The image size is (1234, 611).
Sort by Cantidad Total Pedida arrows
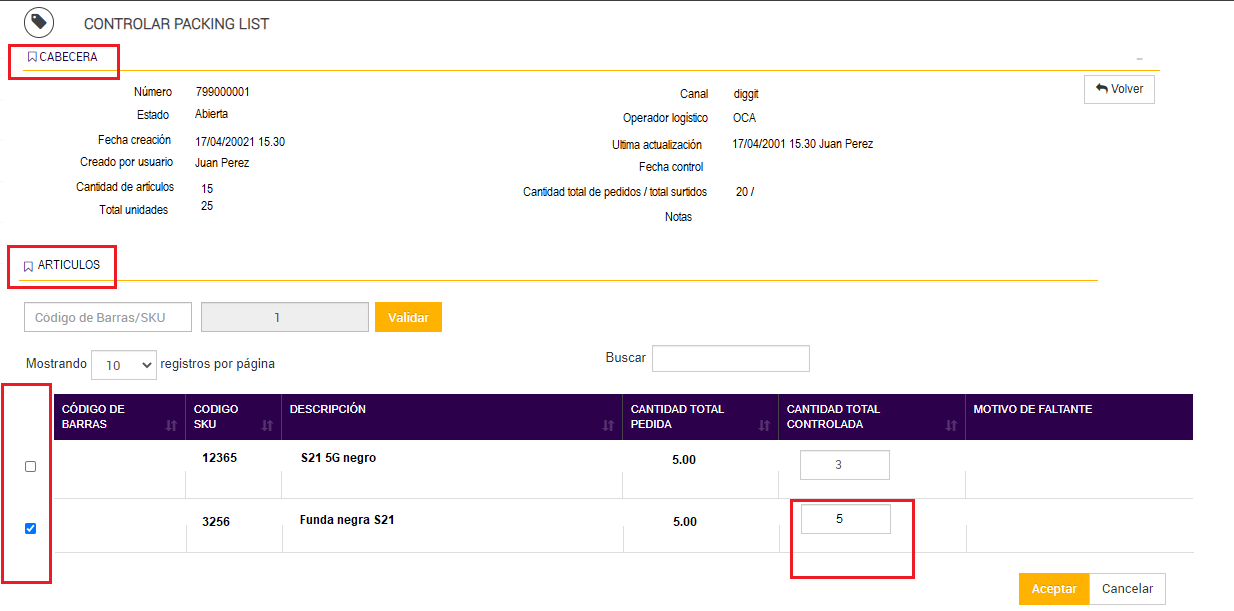tap(764, 426)
